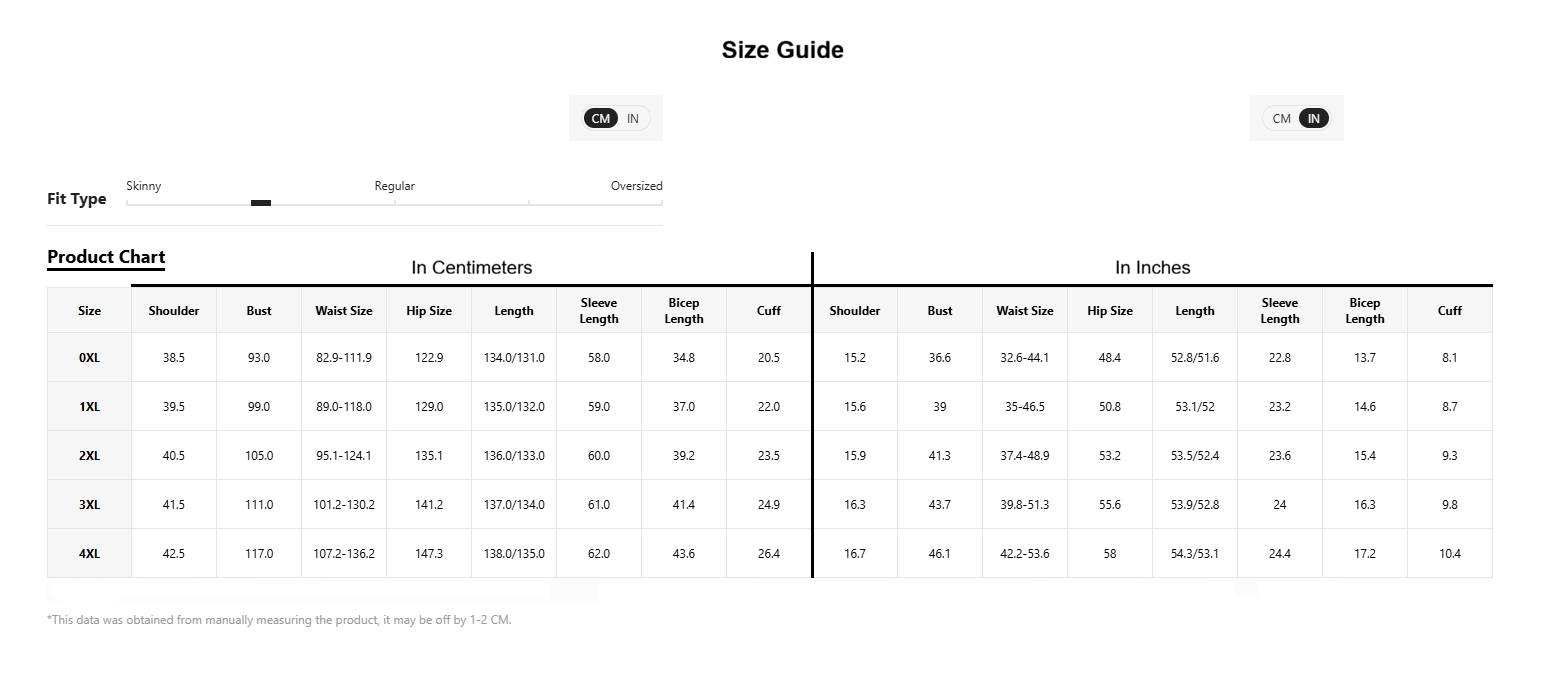Screen dimensions: 1545x700
Task: Click the Fit Type slider marker
Action: pos(261,203)
